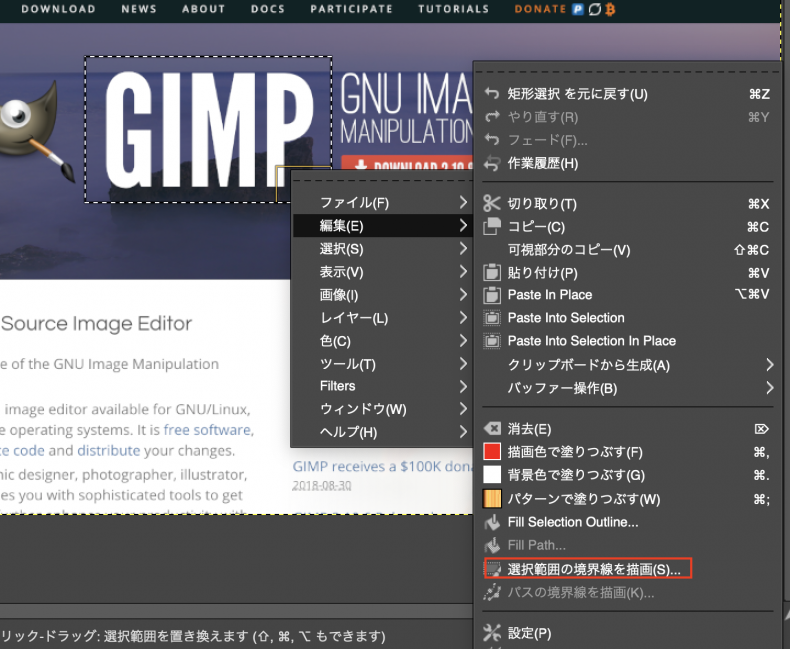Expand the 色(C) submenu arrow
This screenshot has height=649, width=790.
pyautogui.click(x=463, y=341)
